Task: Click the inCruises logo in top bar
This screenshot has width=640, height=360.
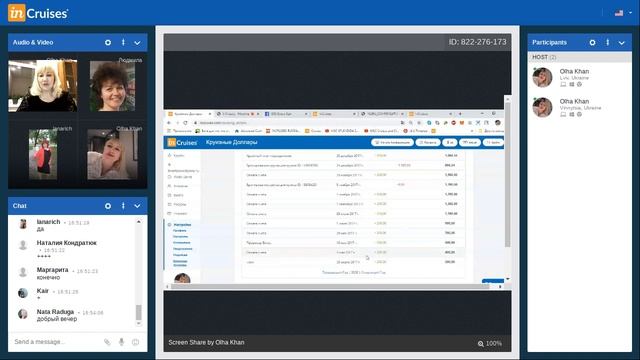Action: tap(38, 13)
